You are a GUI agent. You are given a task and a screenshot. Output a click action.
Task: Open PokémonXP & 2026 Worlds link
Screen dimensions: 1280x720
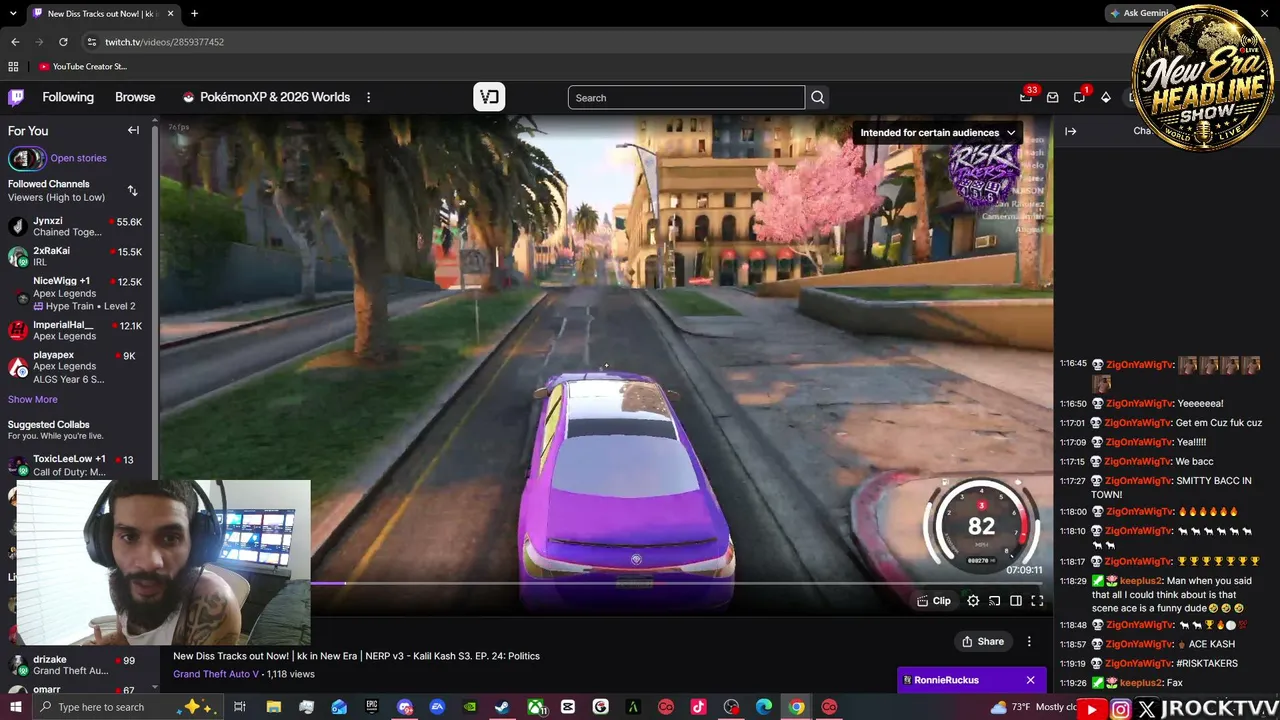click(266, 97)
